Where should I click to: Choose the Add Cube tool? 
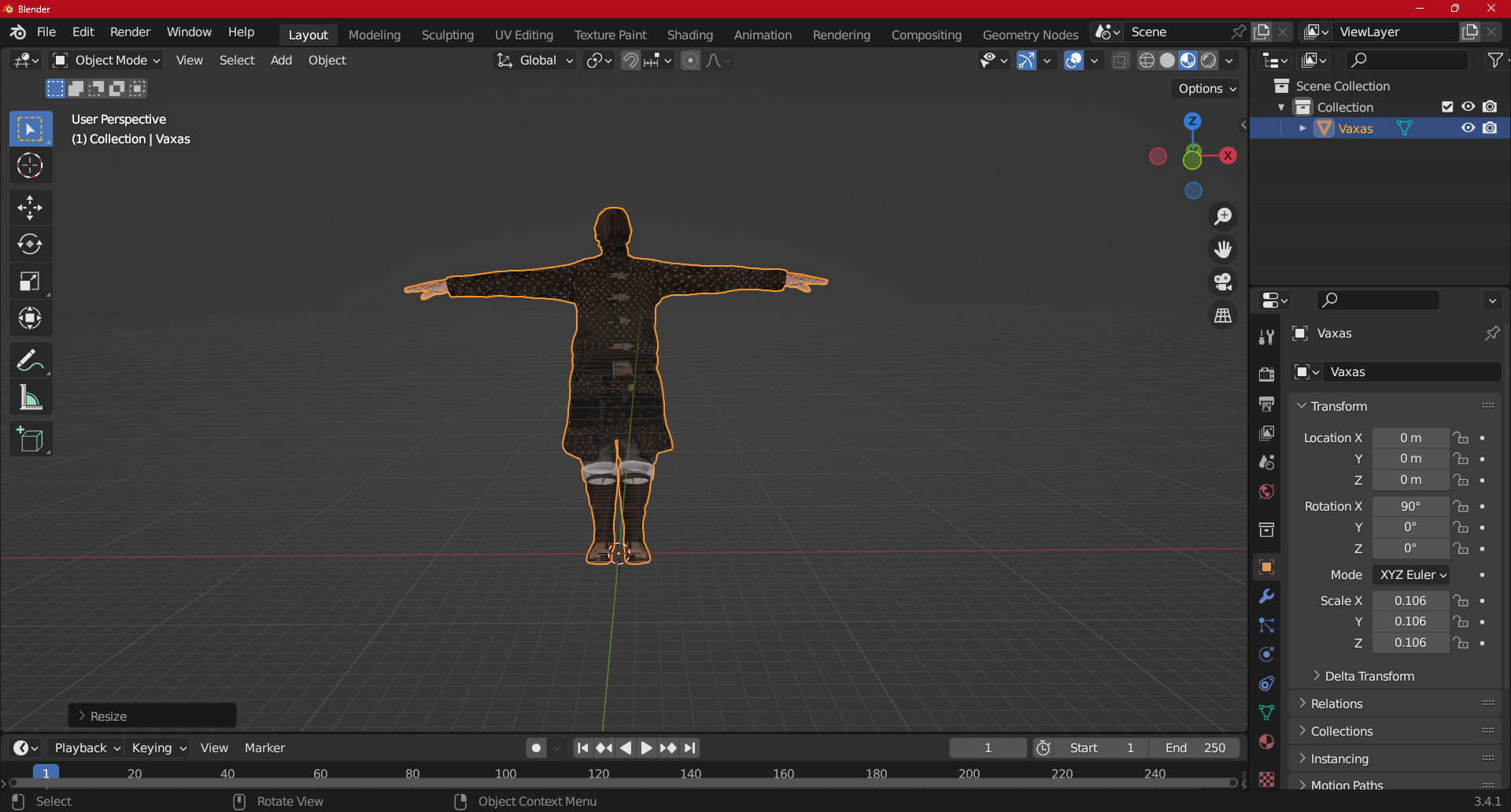click(x=30, y=440)
